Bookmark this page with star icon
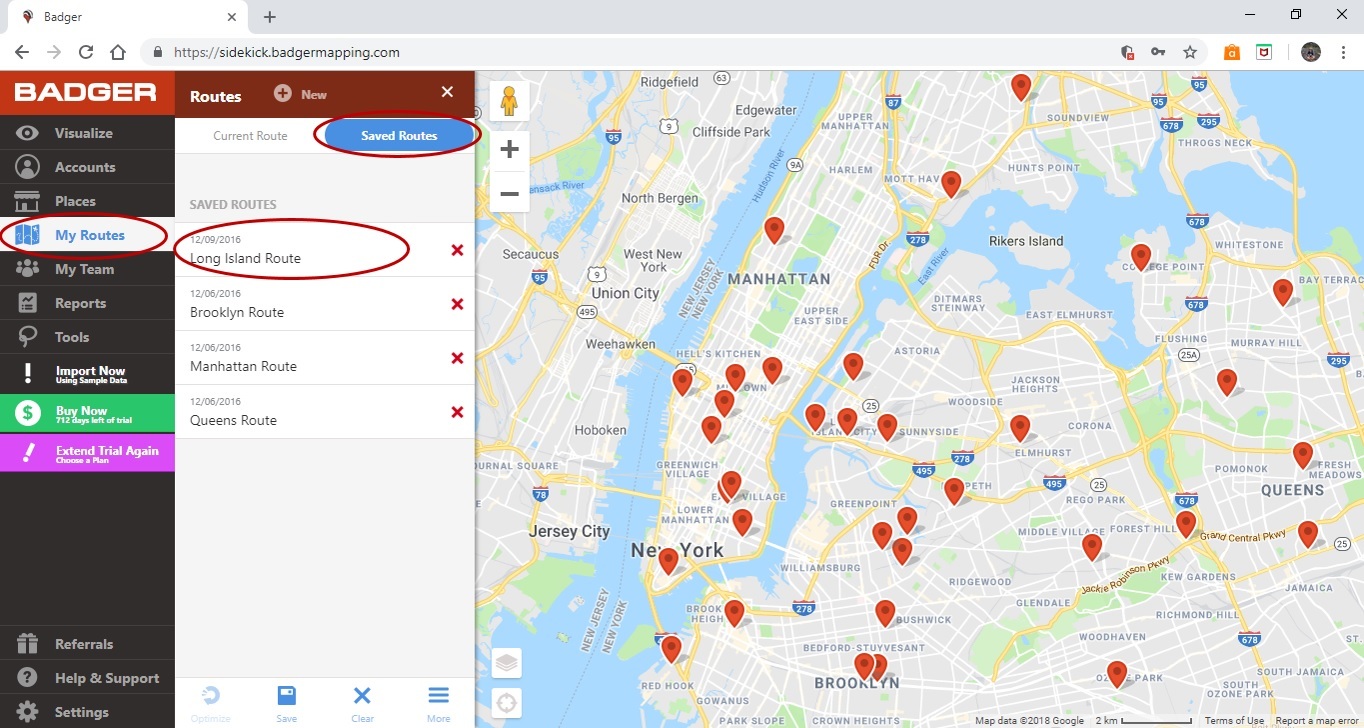The height and width of the screenshot is (728, 1364). click(x=1190, y=52)
